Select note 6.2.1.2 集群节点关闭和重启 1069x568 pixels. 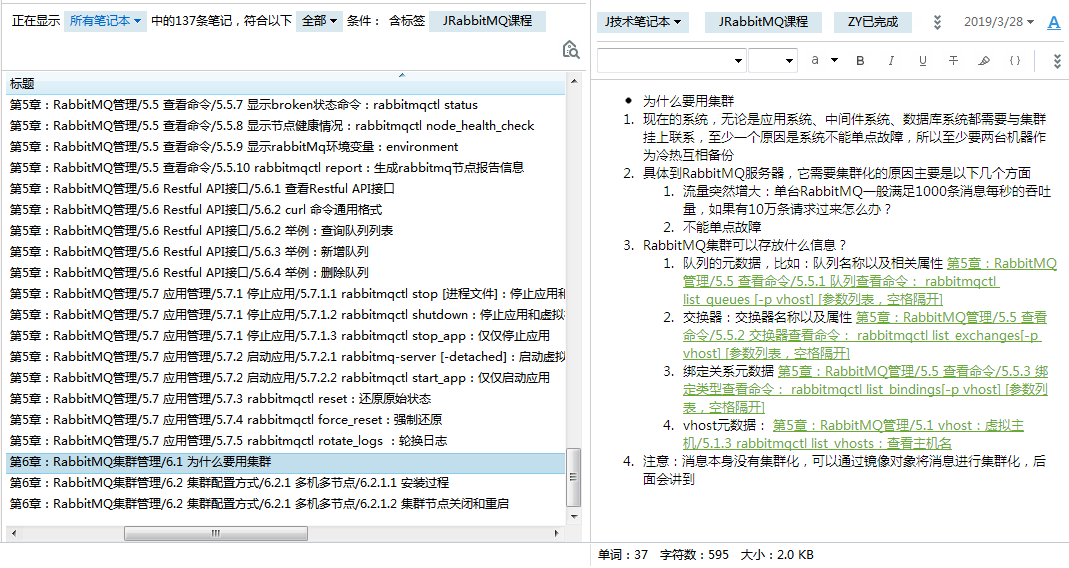tap(286, 504)
